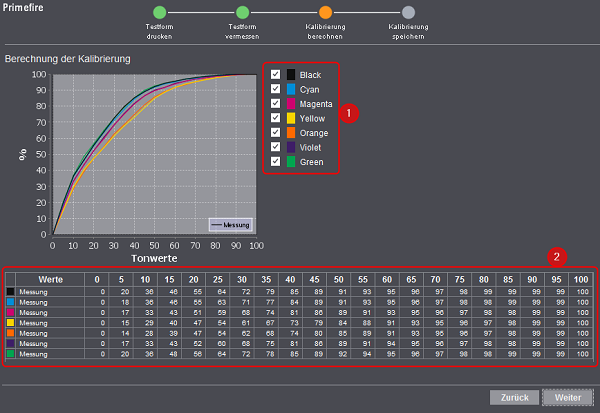Click the 5 column header in table

[x=121, y=279]
